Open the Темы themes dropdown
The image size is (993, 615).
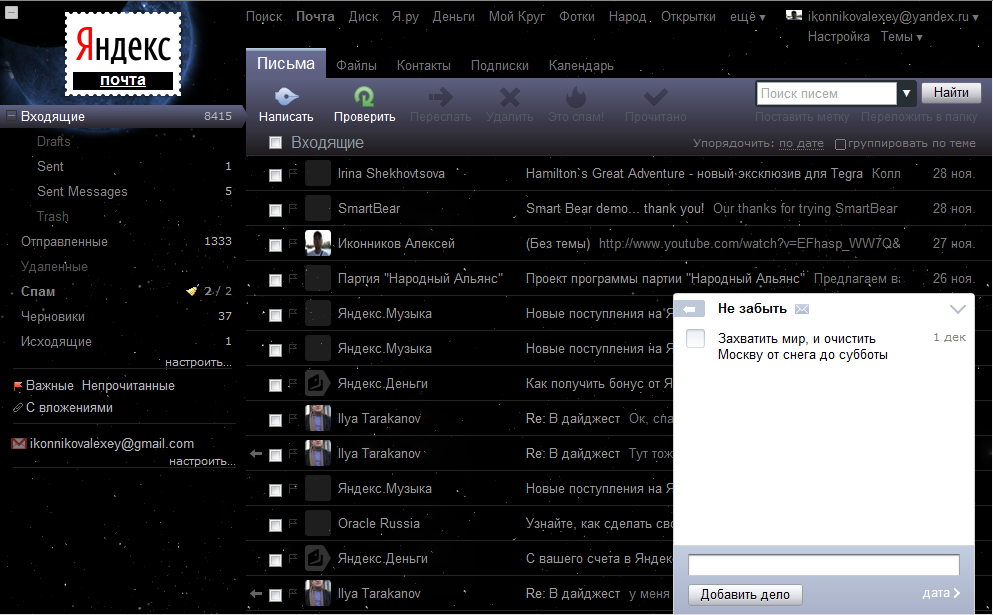[901, 37]
